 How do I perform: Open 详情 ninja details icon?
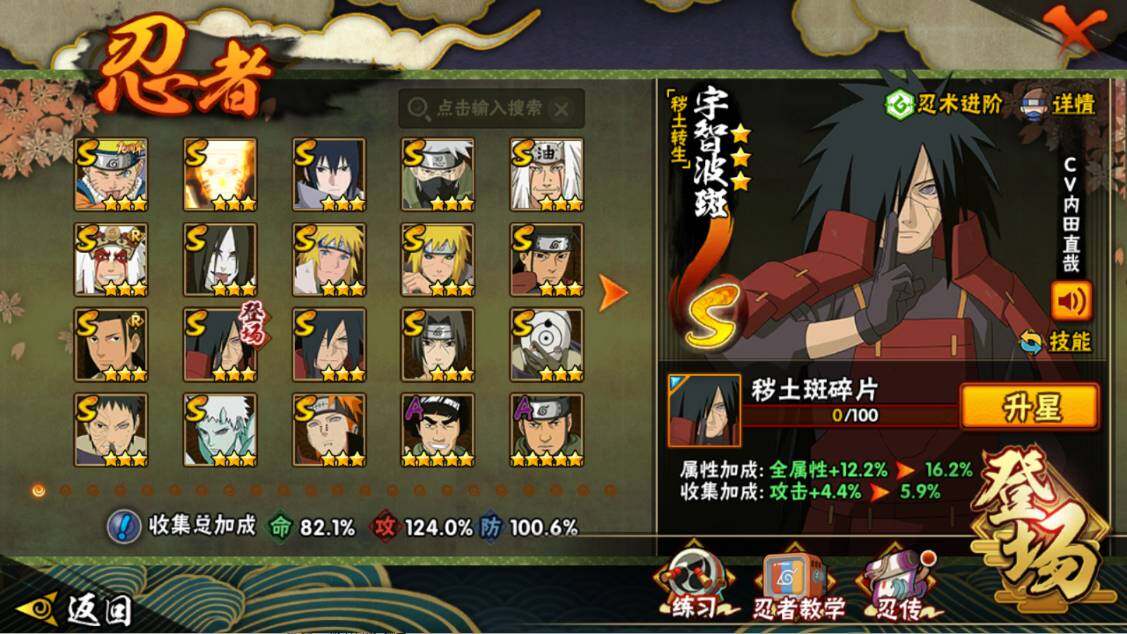tap(1034, 105)
